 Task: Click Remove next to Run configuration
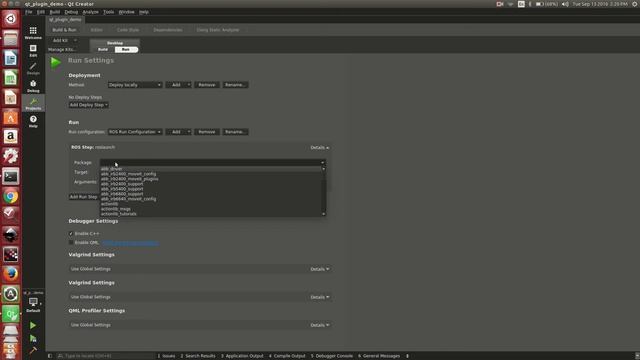tap(207, 132)
